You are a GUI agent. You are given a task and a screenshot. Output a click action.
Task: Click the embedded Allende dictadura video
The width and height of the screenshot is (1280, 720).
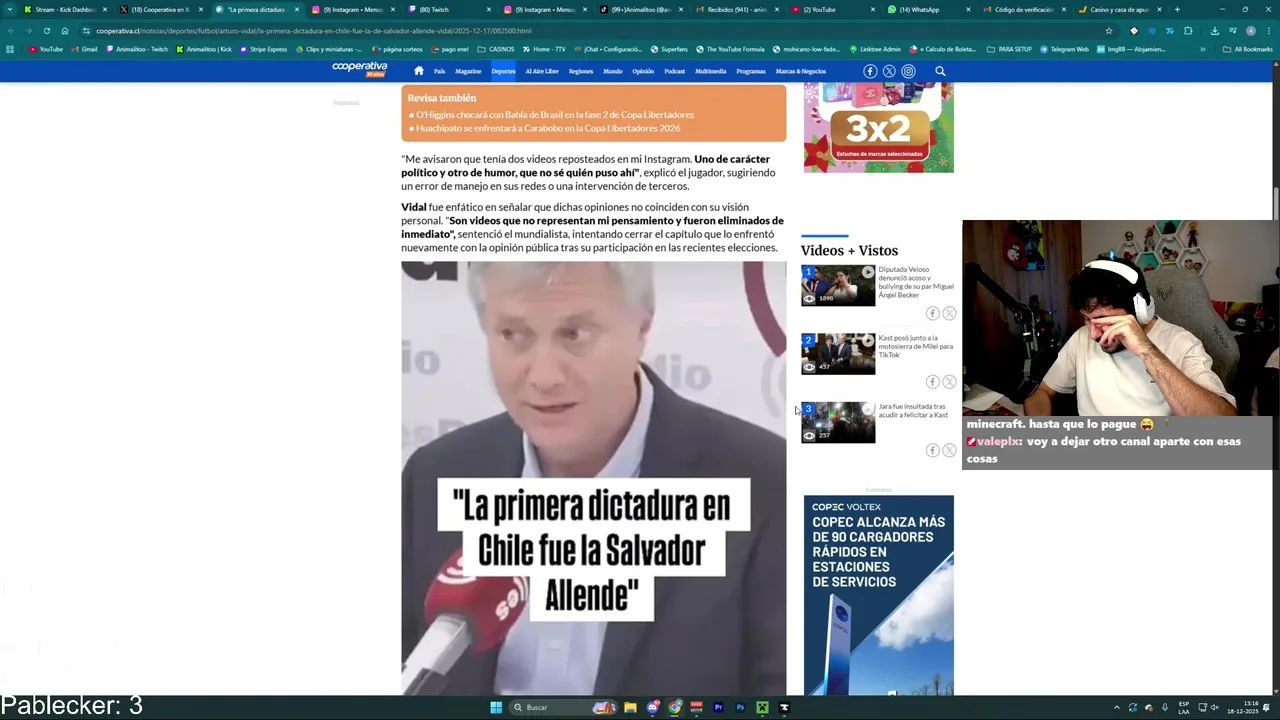594,478
